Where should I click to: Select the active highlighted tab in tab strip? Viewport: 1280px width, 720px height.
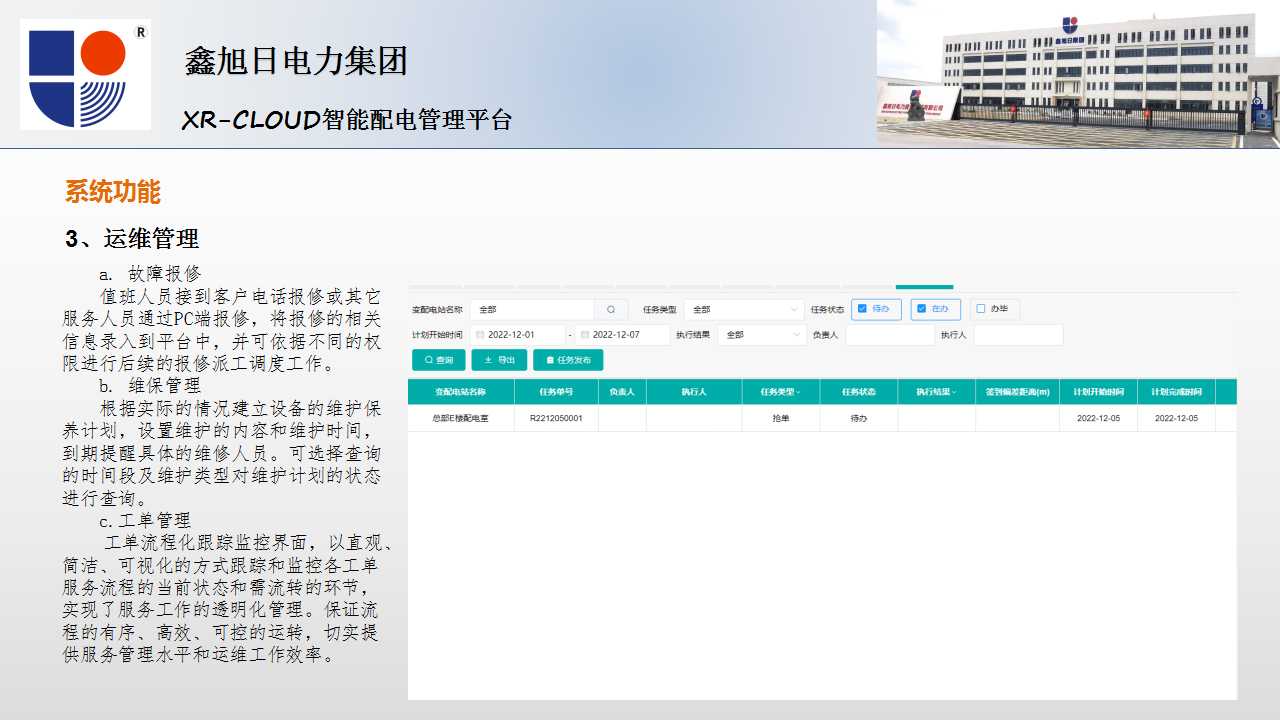click(x=924, y=287)
